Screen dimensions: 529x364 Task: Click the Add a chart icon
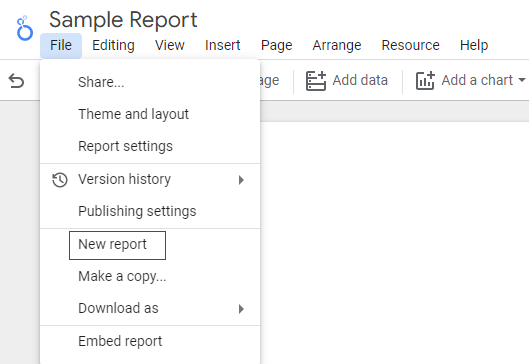click(x=425, y=81)
